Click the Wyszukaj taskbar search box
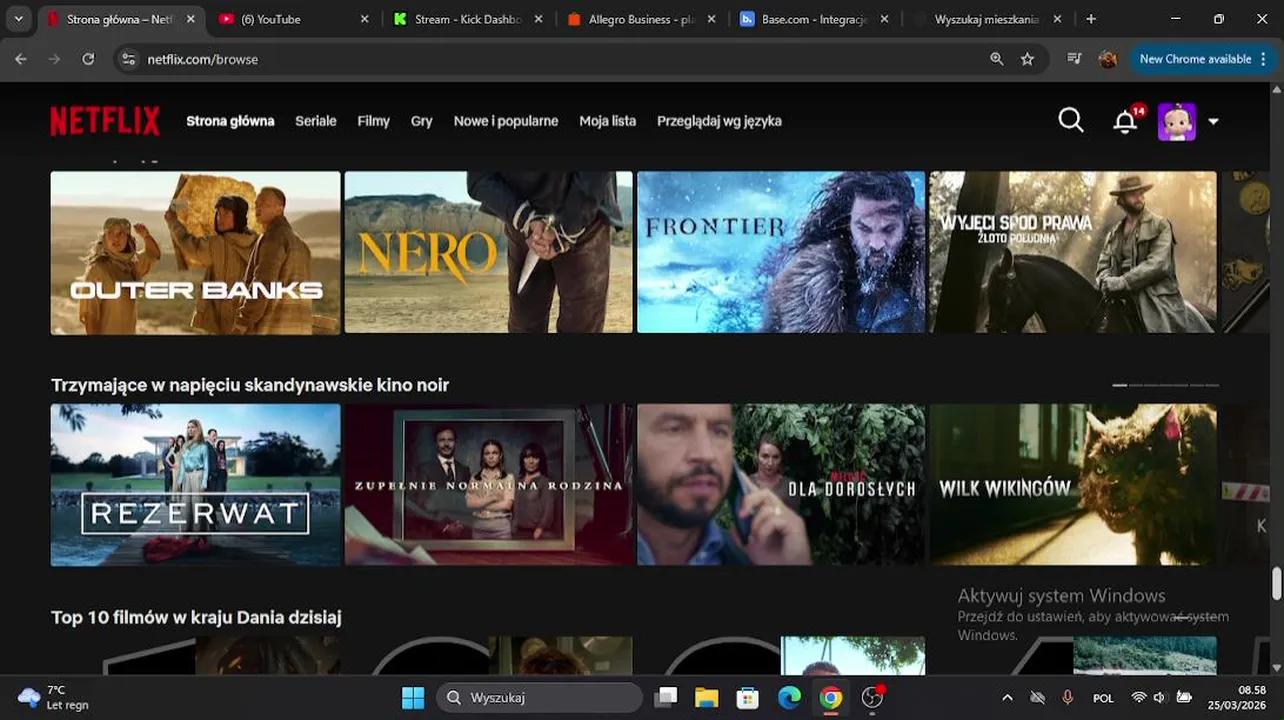The width and height of the screenshot is (1284, 720). (x=539, y=697)
